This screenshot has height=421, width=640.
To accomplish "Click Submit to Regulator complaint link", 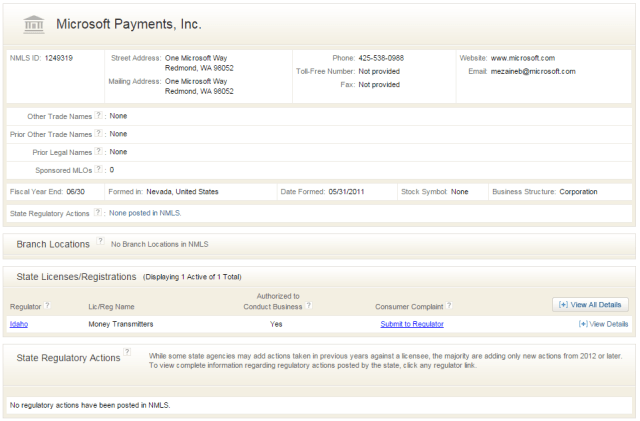I will coord(412,324).
